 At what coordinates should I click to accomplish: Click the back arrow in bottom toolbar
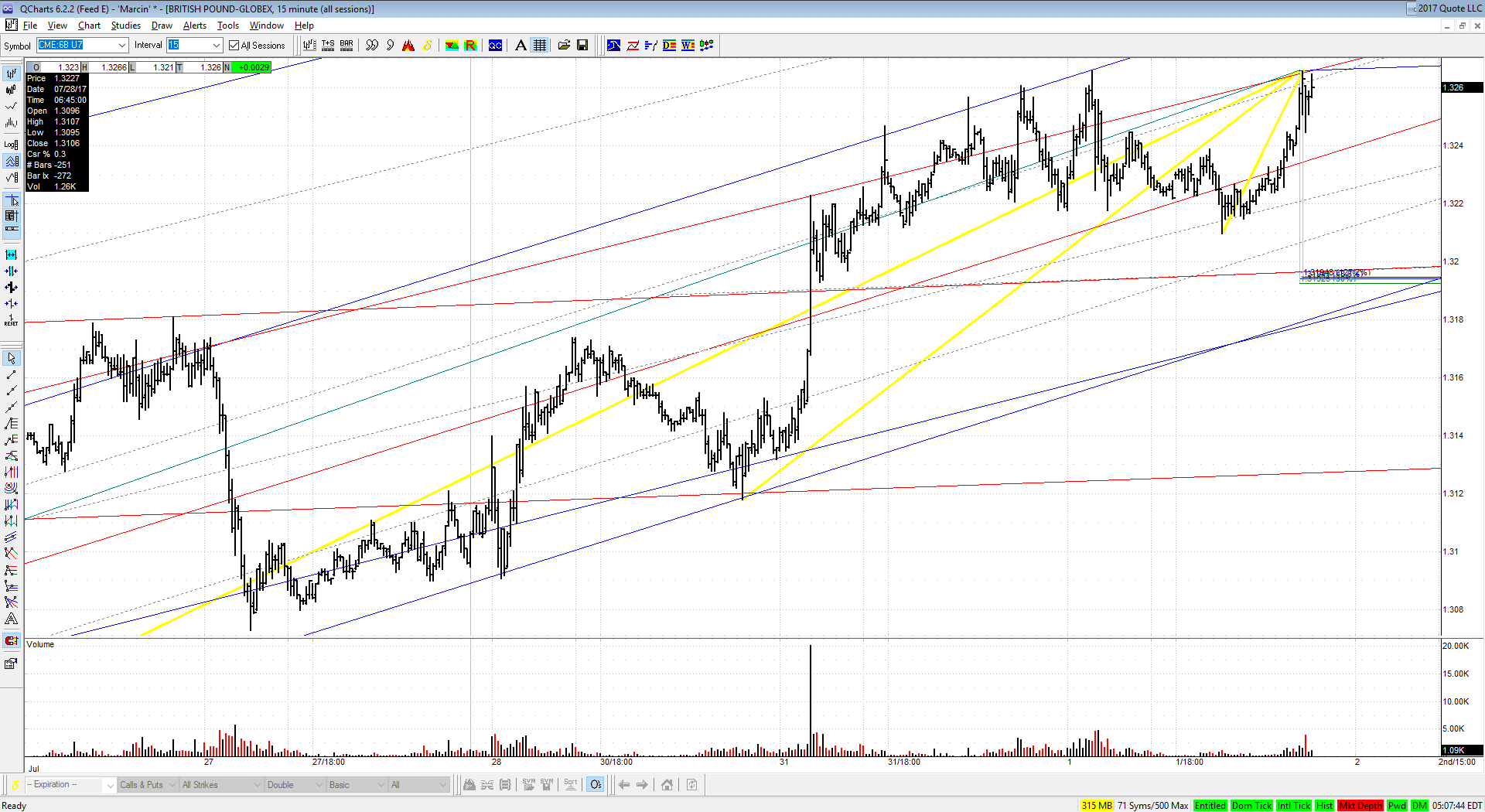624,785
